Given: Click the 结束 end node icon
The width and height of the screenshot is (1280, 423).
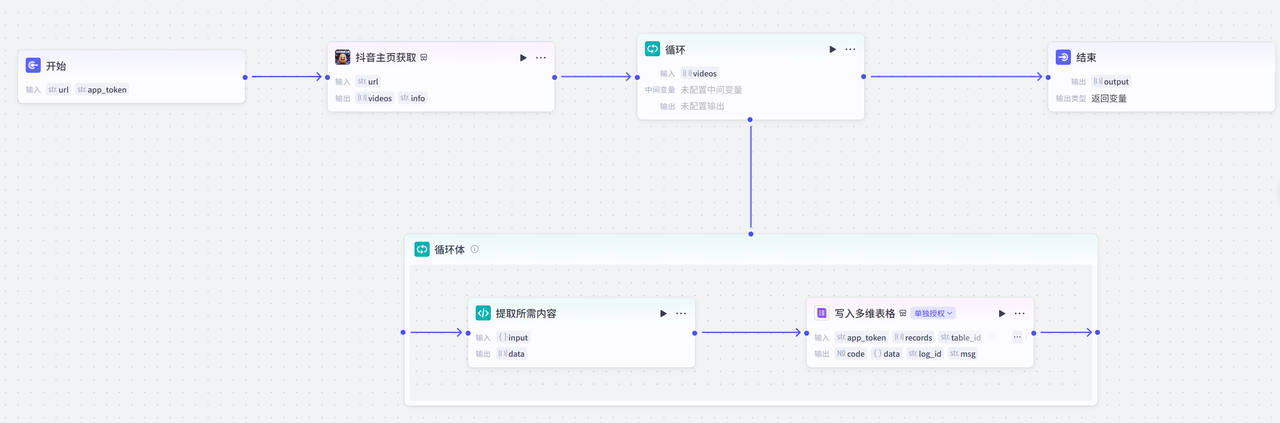Looking at the screenshot, I should coord(1063,57).
